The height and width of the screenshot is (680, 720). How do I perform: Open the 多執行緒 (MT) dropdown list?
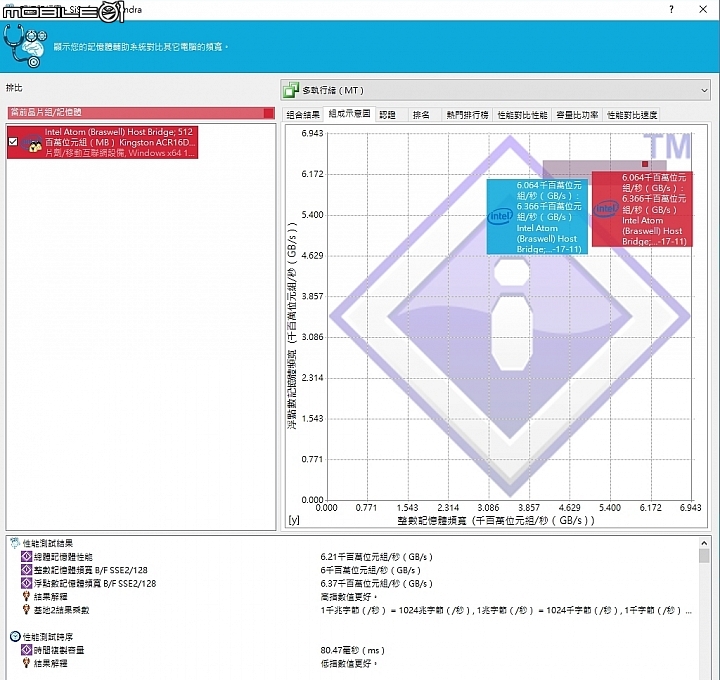(495, 90)
